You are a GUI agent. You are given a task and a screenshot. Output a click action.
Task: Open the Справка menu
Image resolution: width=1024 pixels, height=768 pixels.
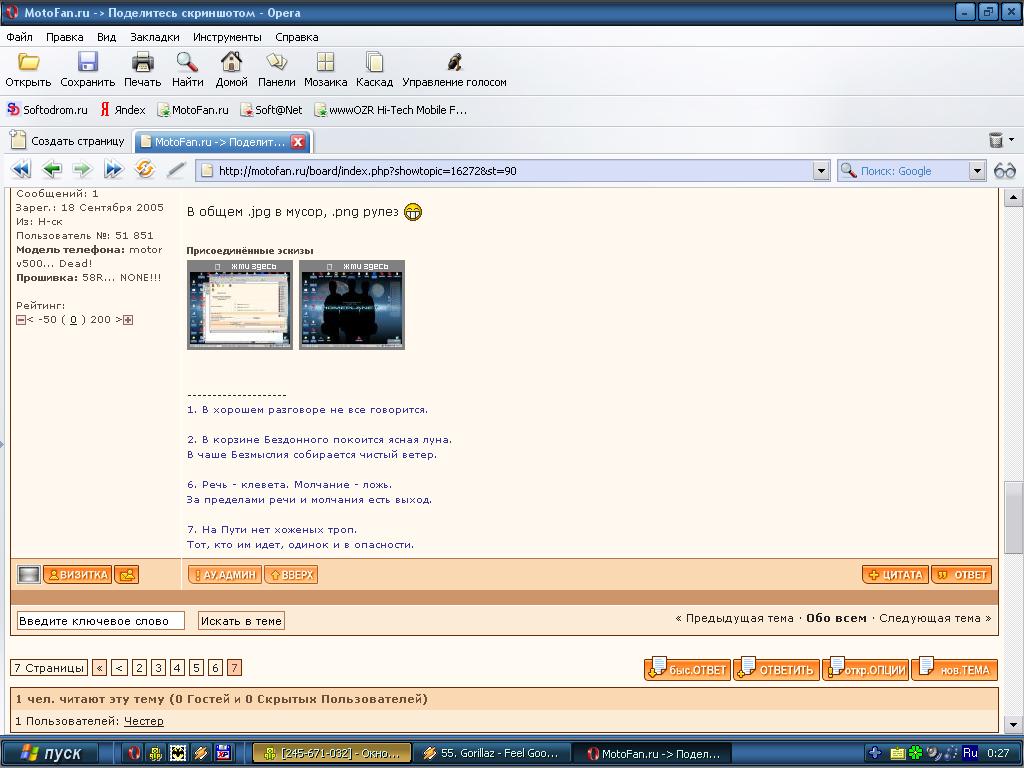click(x=296, y=37)
